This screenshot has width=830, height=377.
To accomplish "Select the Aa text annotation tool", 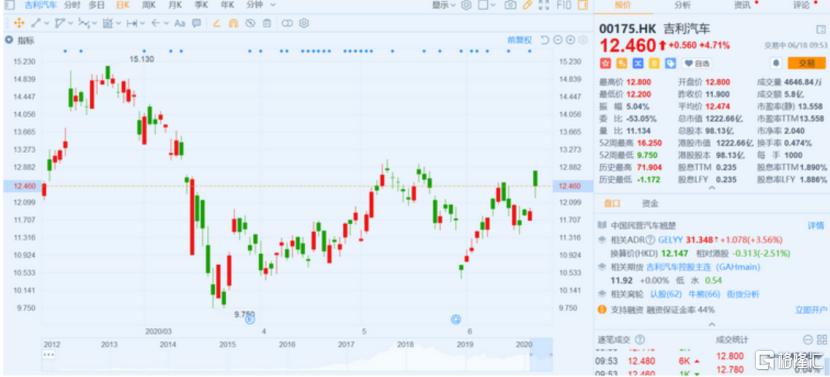I will click(x=180, y=23).
